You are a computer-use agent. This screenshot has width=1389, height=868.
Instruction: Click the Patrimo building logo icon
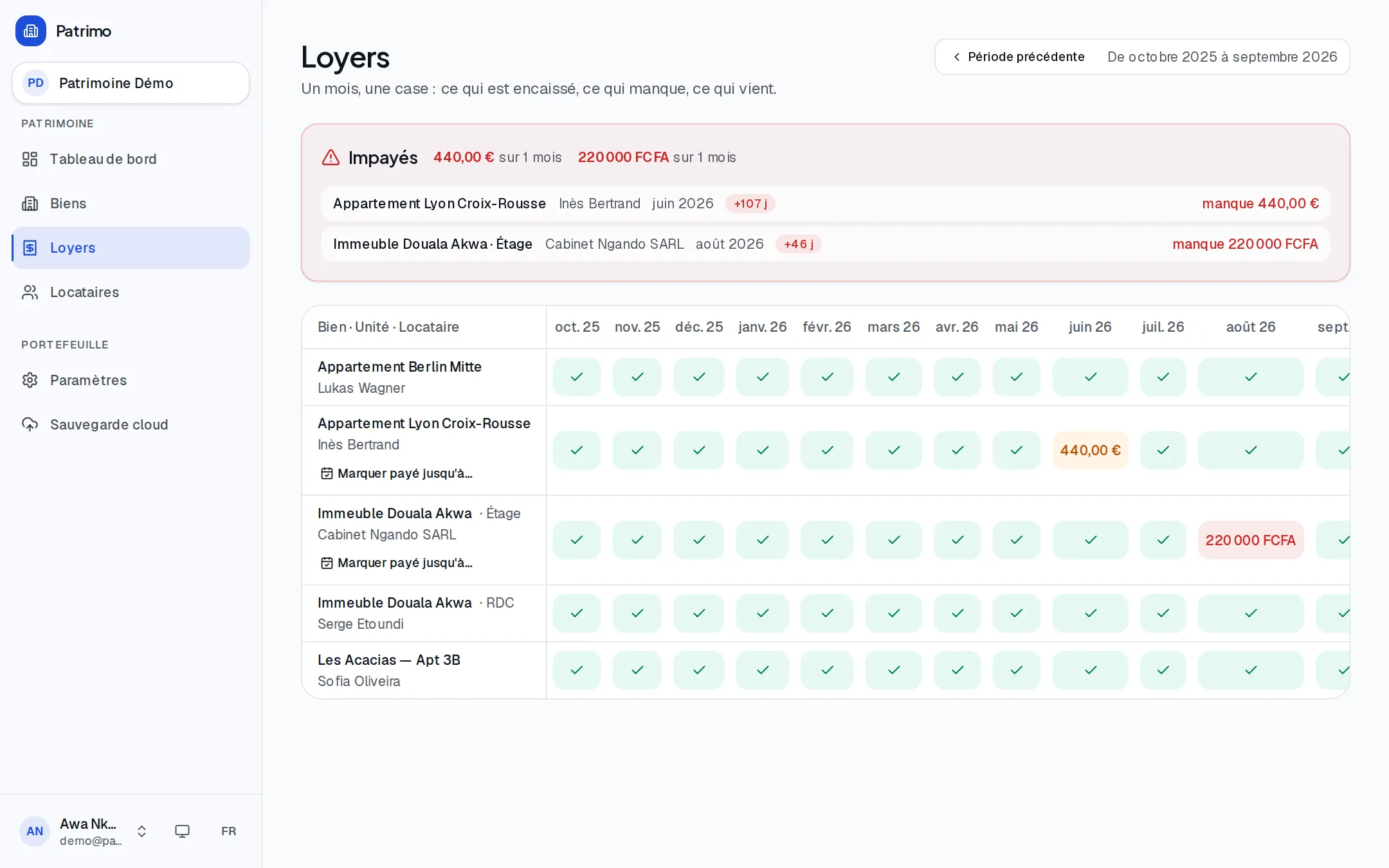pyautogui.click(x=31, y=31)
